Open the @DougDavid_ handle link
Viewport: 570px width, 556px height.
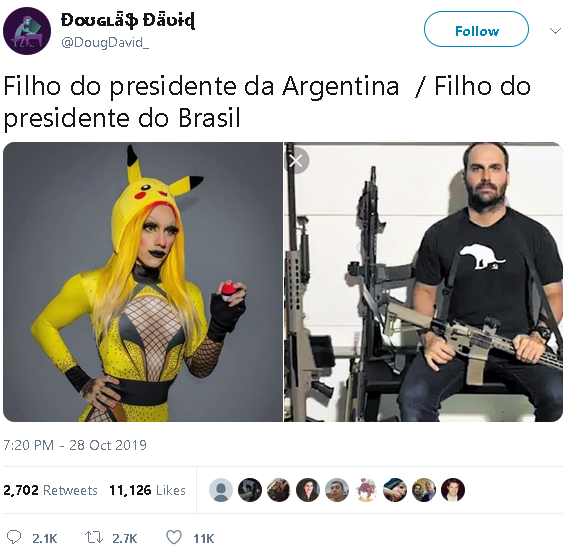(x=105, y=43)
